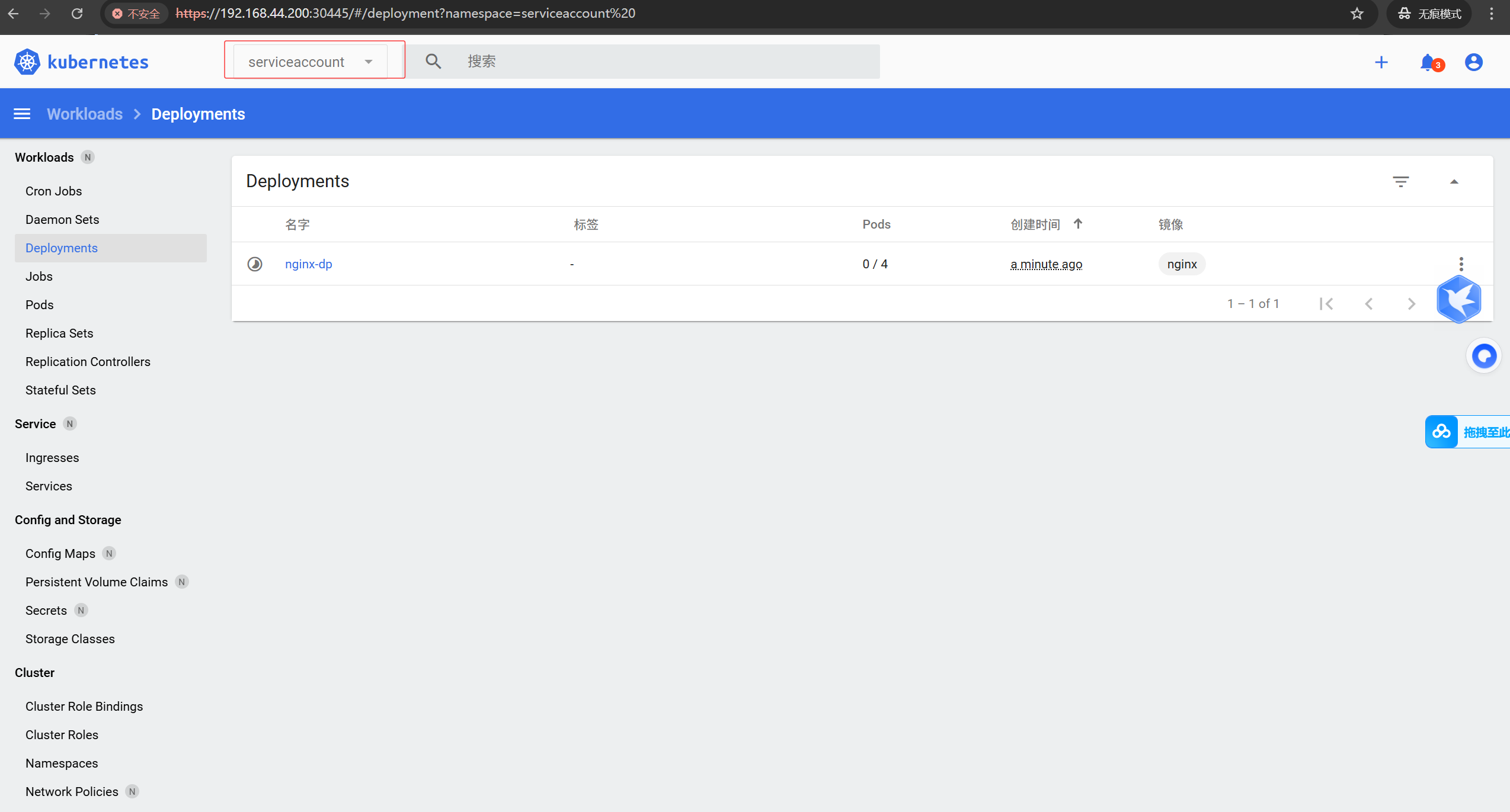Image resolution: width=1510 pixels, height=812 pixels.
Task: Open the serviceaccount namespace dropdown
Action: pos(311,62)
